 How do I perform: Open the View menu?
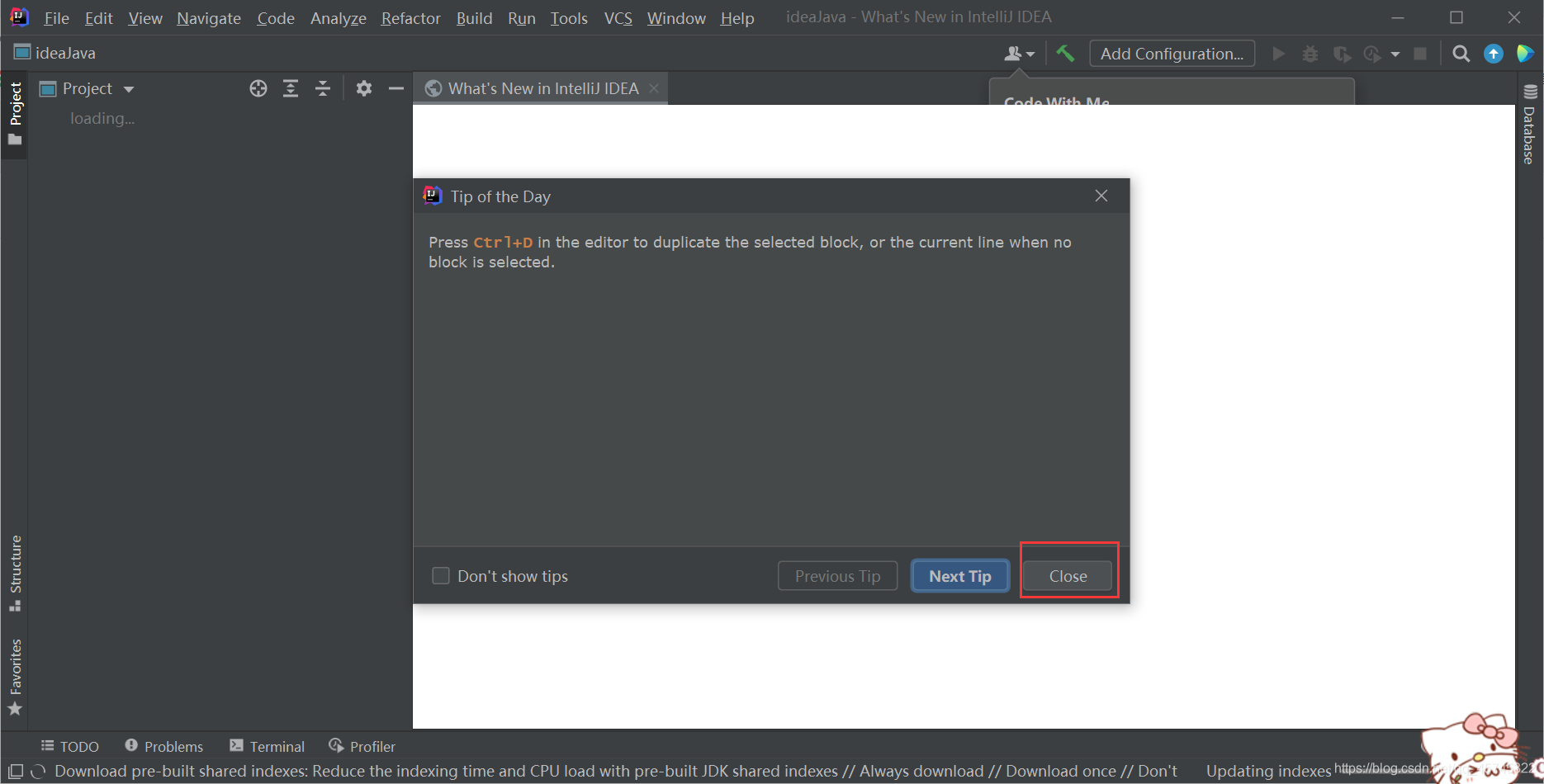pos(145,18)
